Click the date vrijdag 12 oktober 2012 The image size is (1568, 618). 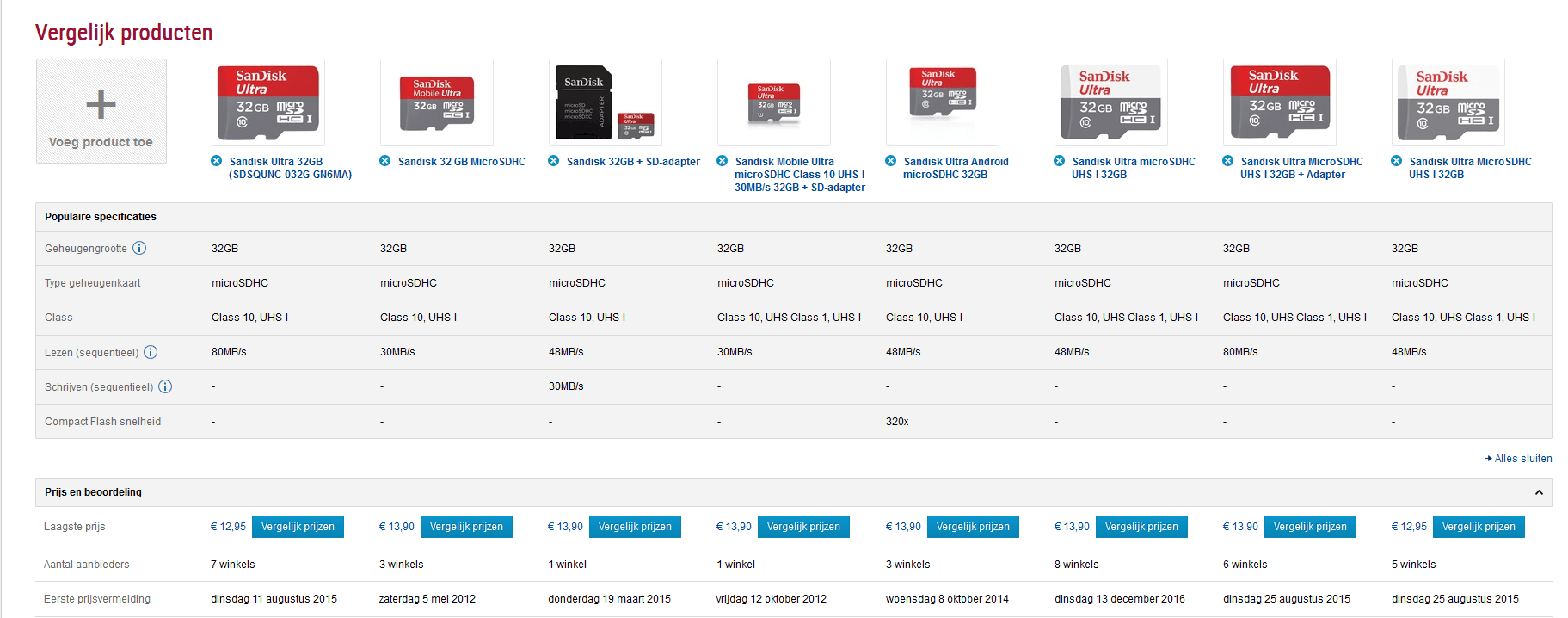pos(772,599)
